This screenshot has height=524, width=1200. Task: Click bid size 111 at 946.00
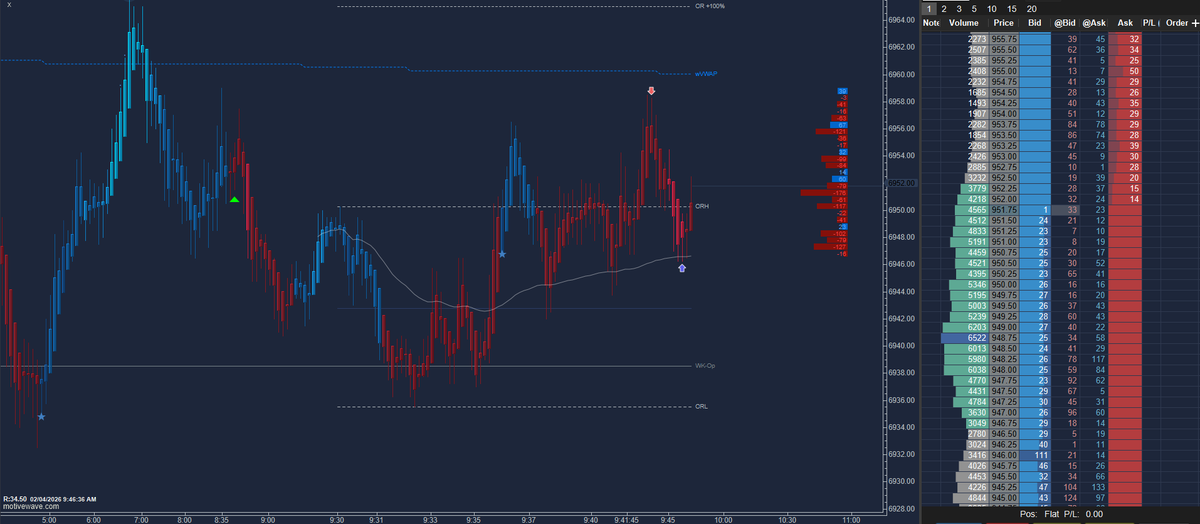tap(1036, 454)
